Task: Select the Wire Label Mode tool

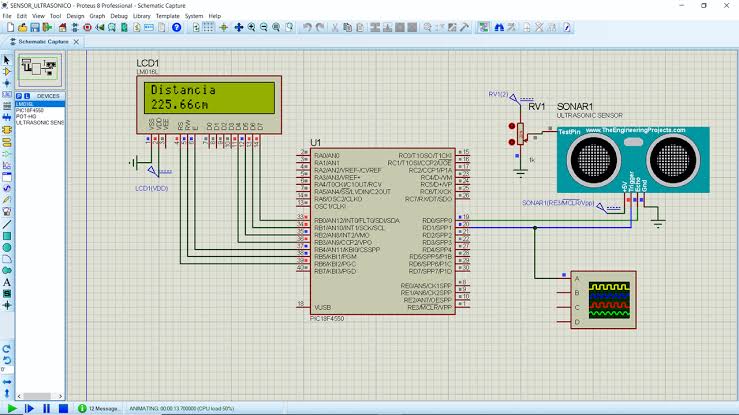Action: 7,95
